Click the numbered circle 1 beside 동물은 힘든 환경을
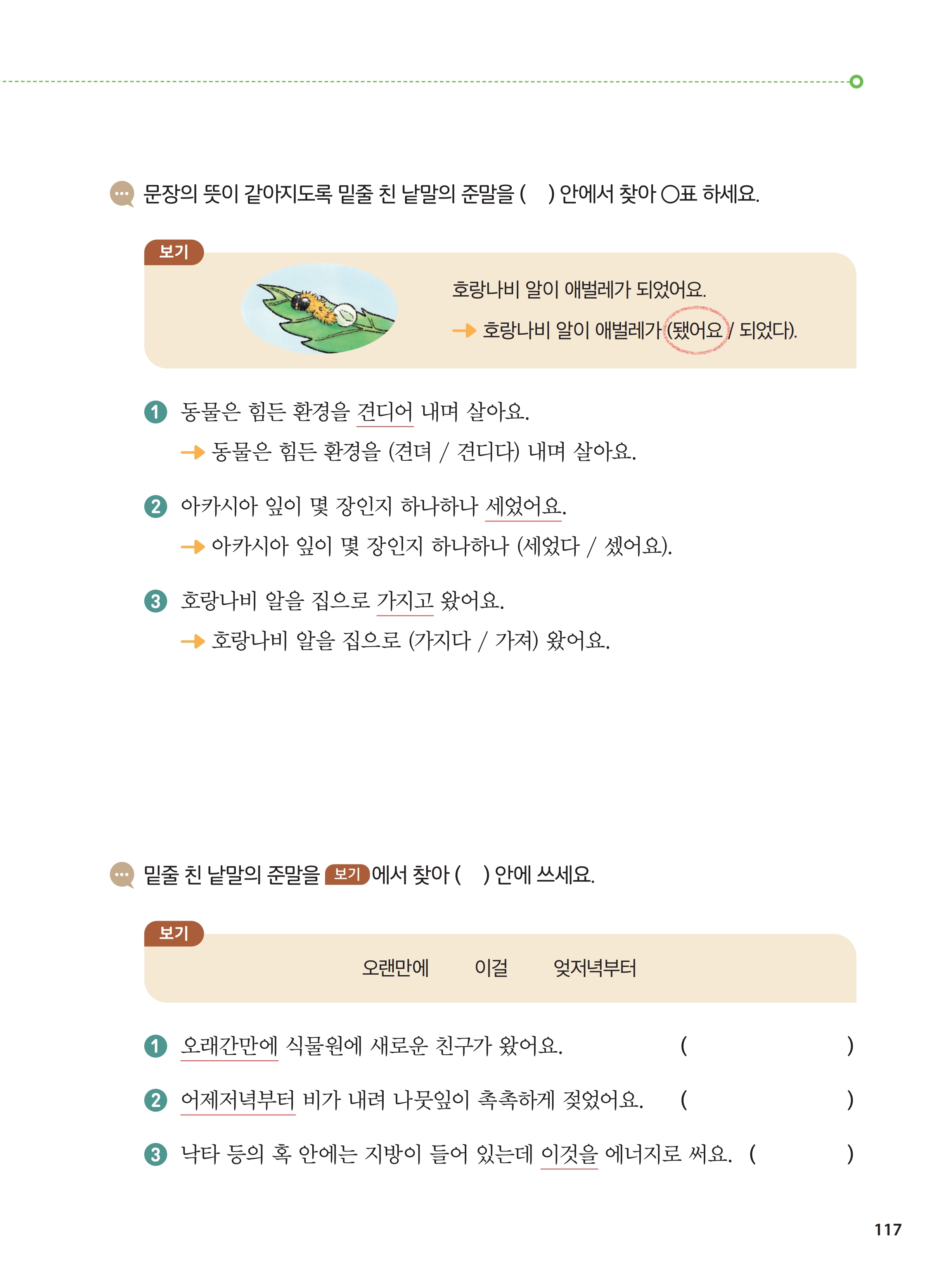The image size is (952, 1278). point(156,412)
